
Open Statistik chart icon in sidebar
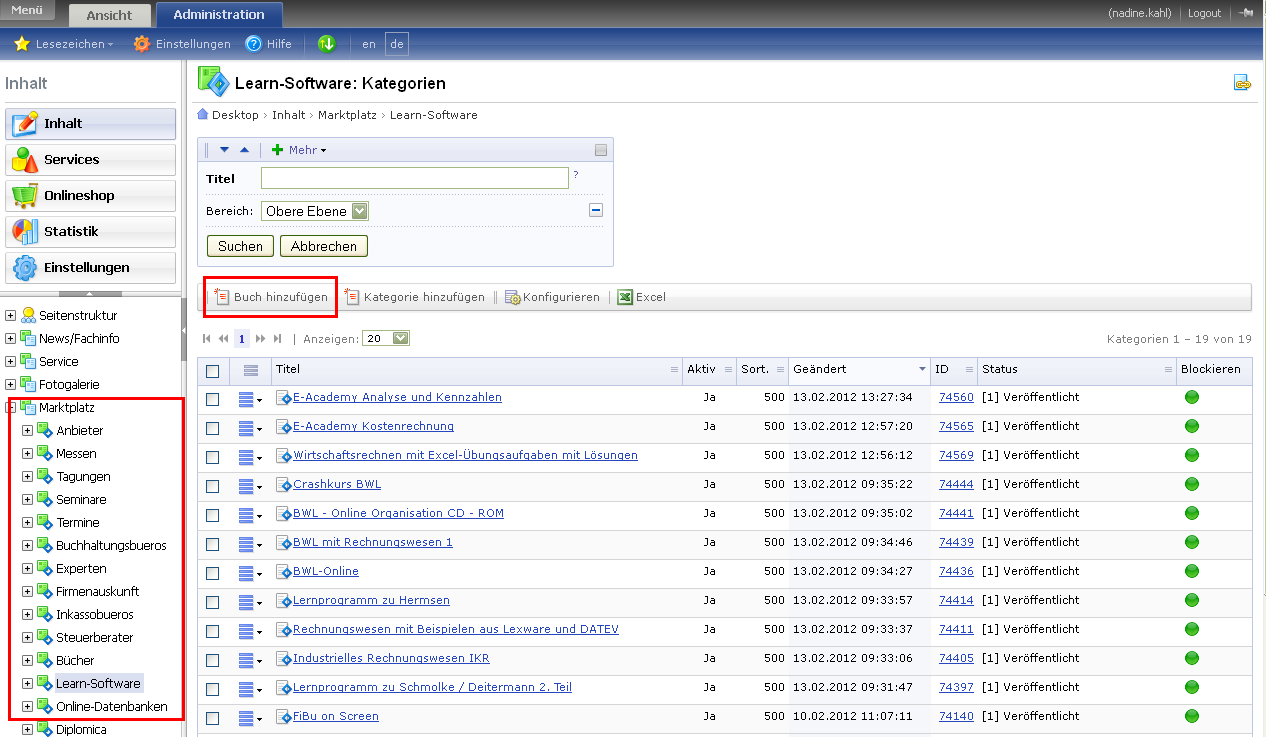[25, 232]
